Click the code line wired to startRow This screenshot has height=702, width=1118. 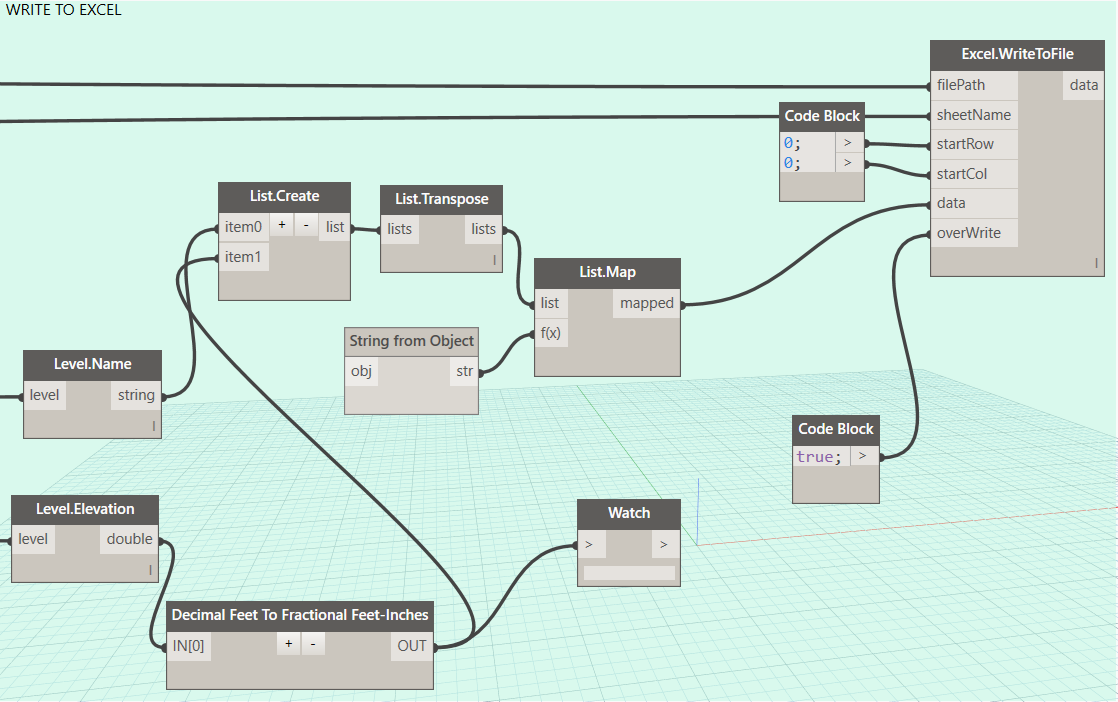(792, 143)
